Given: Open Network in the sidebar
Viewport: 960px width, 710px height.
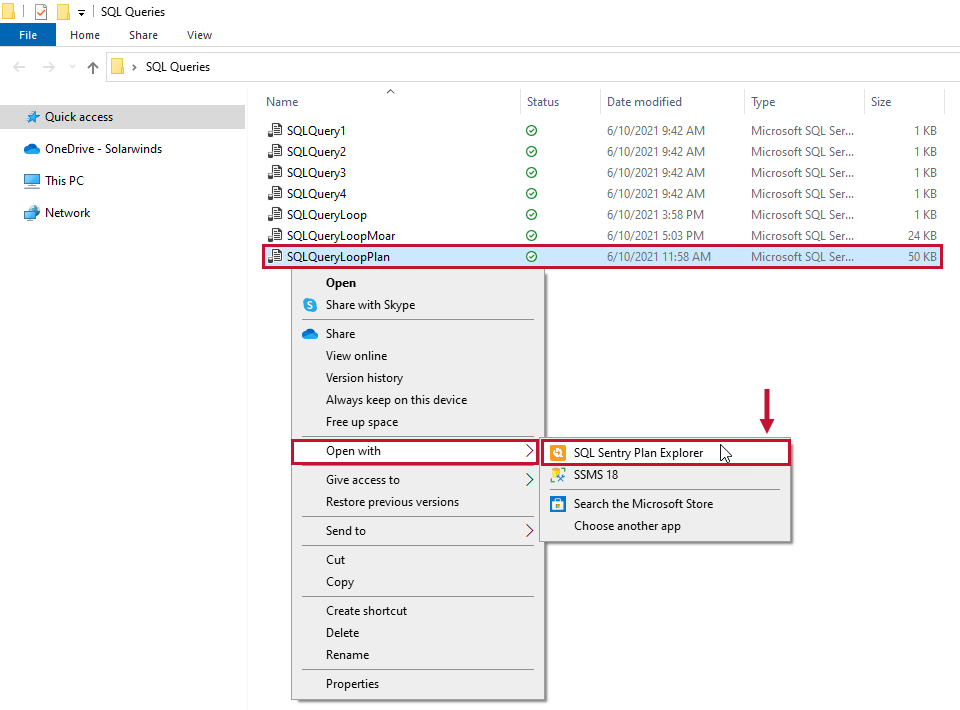Looking at the screenshot, I should 67,212.
